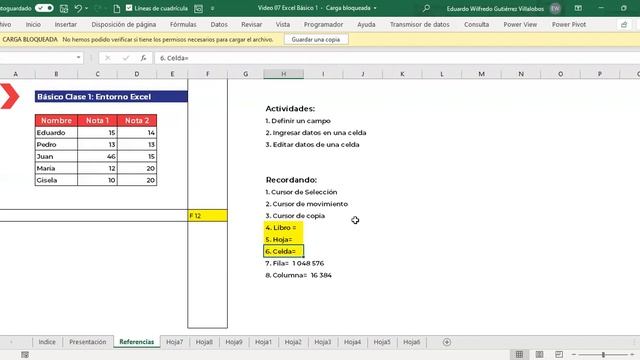Switch to the Hoja9 sheet tab

click(233, 342)
